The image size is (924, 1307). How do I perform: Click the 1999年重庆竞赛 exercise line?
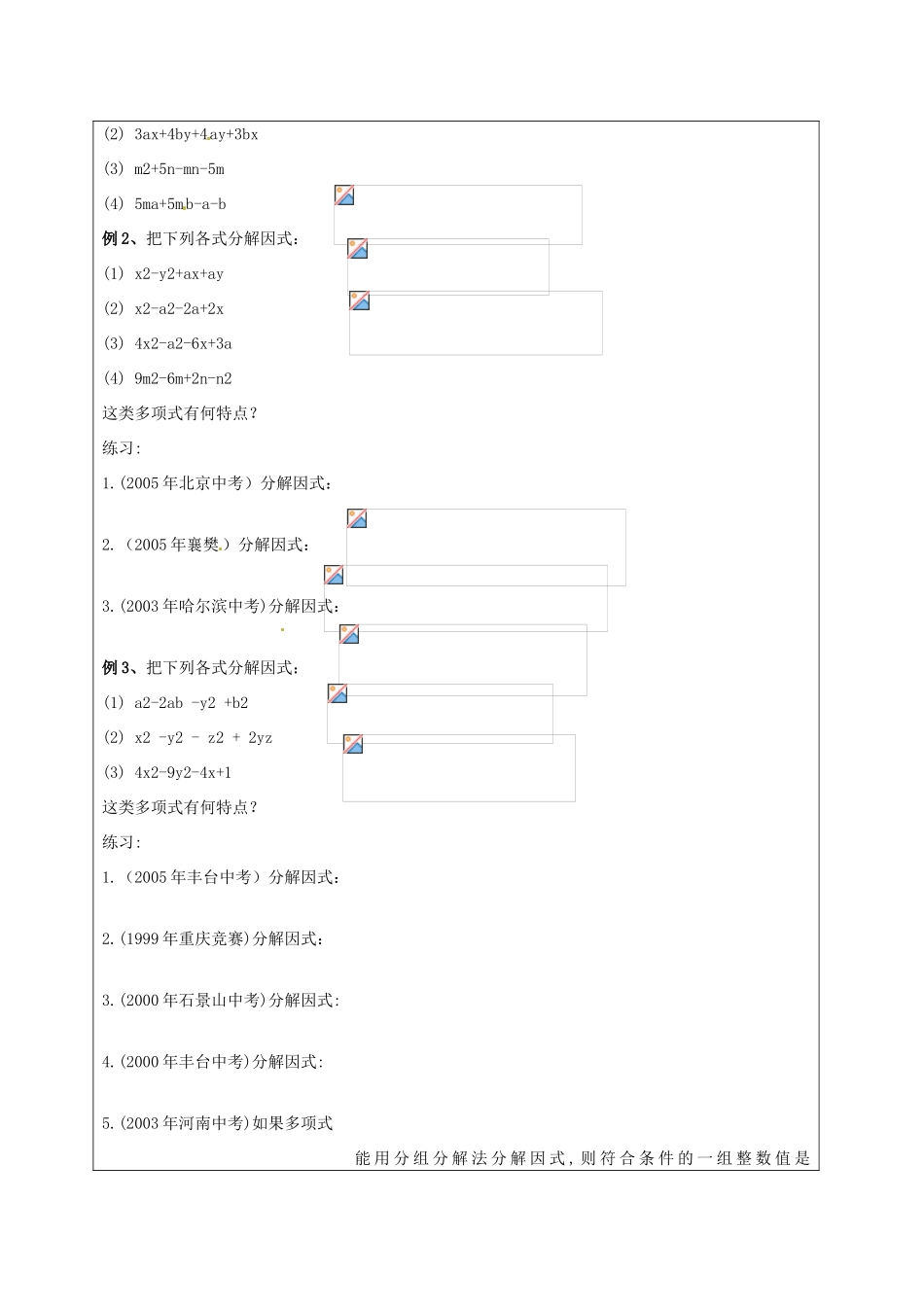213,939
